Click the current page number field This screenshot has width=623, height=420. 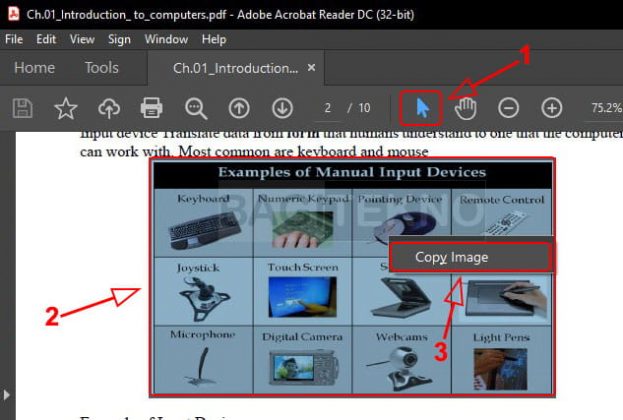coord(328,107)
